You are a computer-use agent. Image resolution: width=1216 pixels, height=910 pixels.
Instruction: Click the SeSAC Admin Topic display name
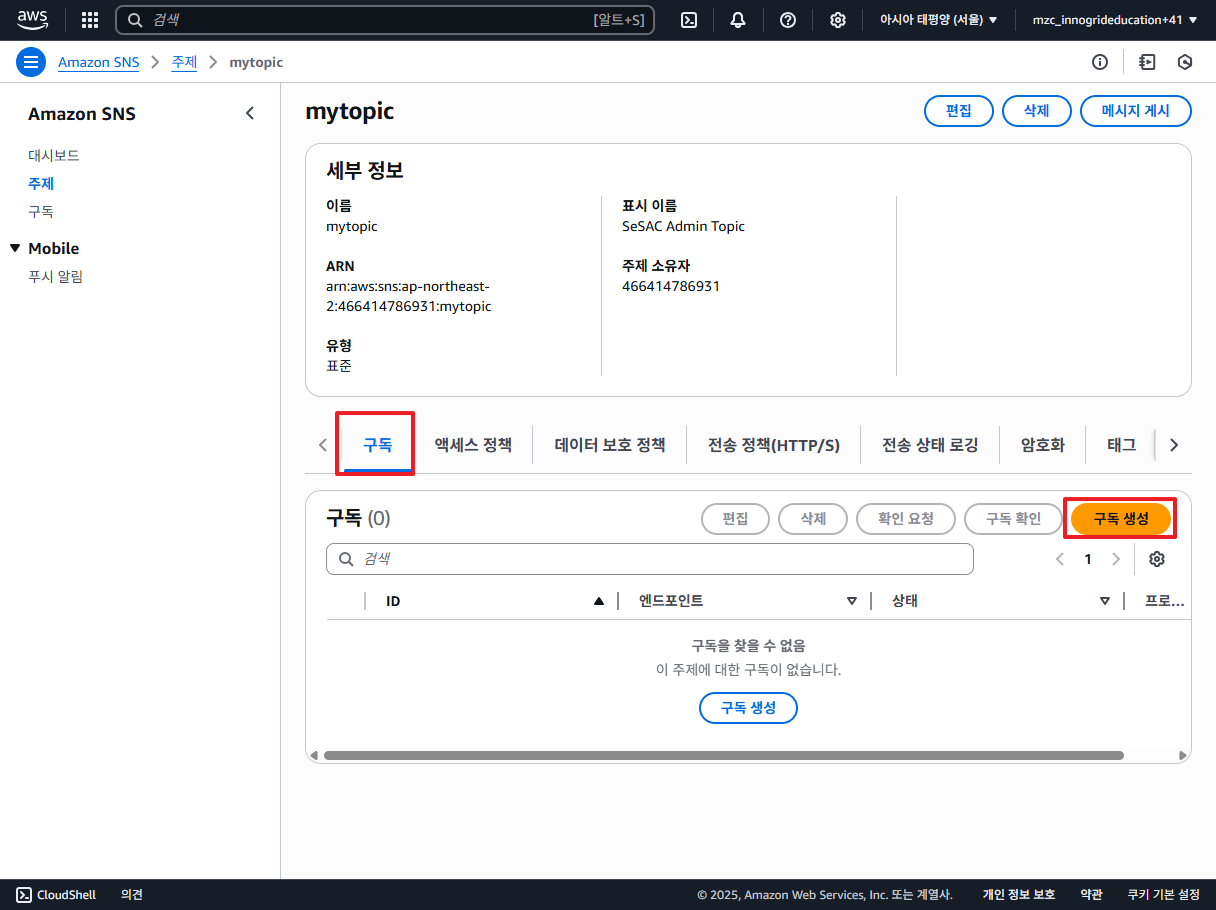tap(683, 226)
